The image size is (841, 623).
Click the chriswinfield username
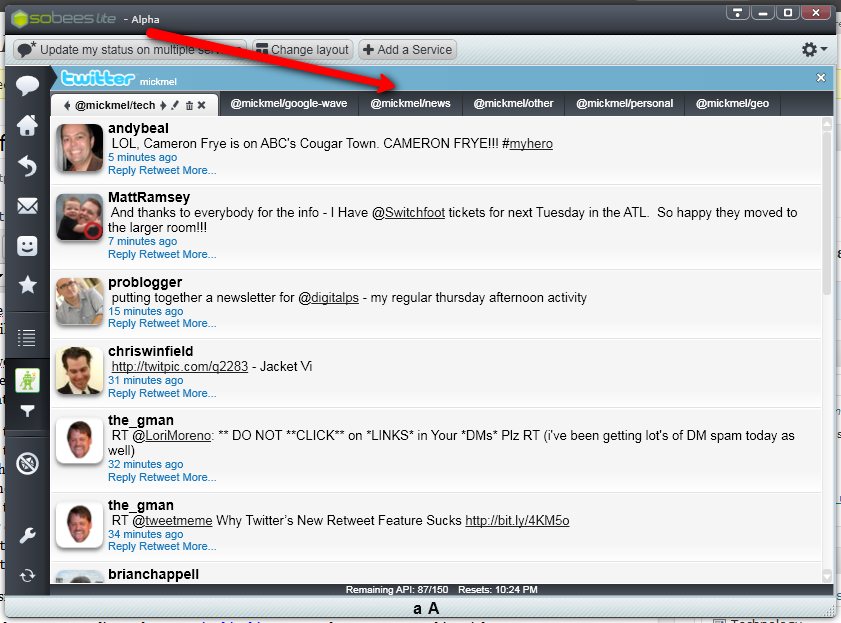[x=151, y=352]
